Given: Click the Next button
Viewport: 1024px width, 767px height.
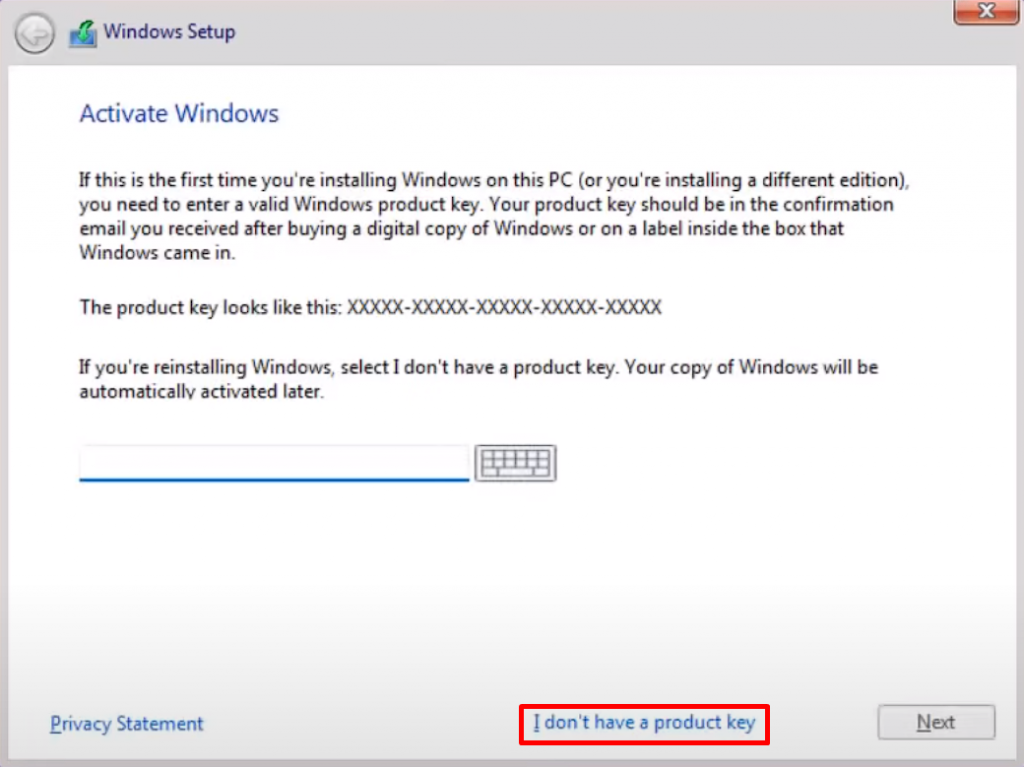Looking at the screenshot, I should coord(936,722).
